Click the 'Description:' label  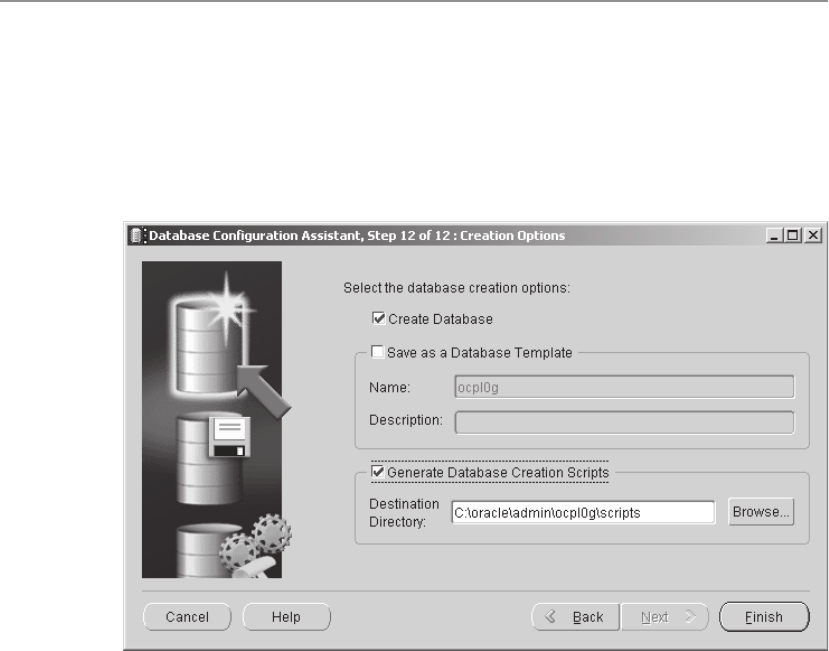[406, 420]
